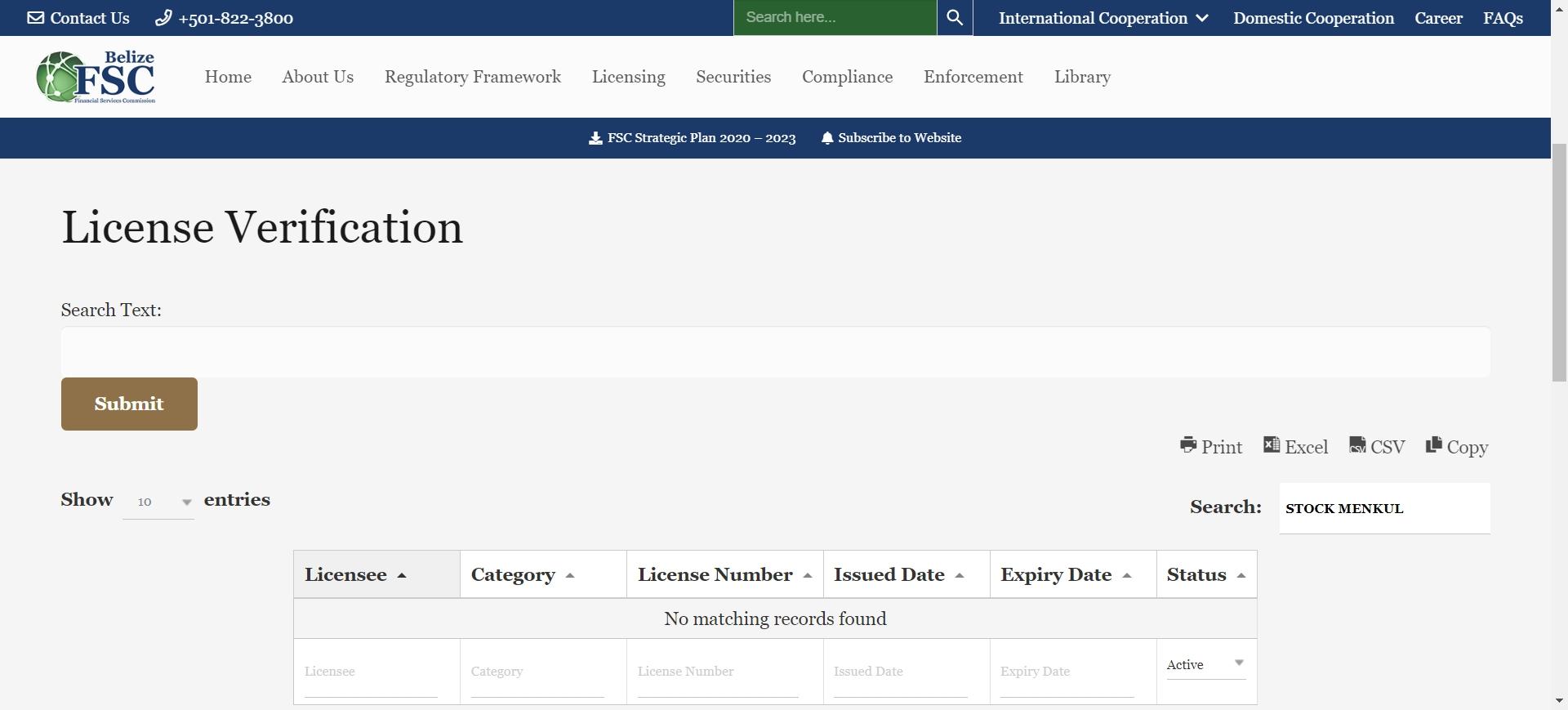Open the Show entries count dropdown
This screenshot has height=710, width=1568.
(158, 502)
